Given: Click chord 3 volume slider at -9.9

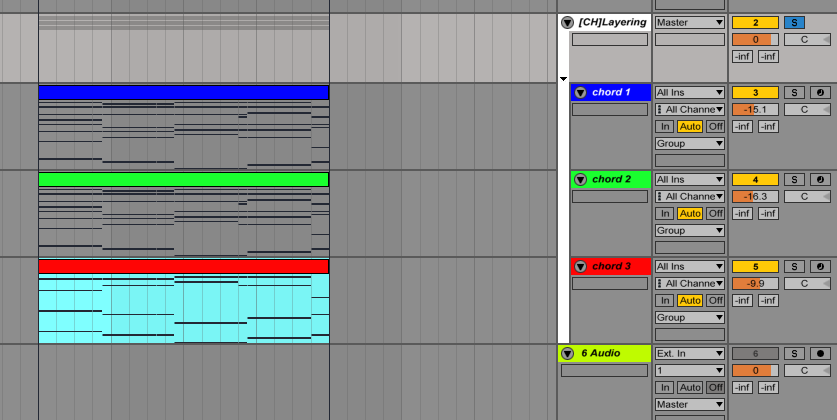Looking at the screenshot, I should pyautogui.click(x=755, y=283).
